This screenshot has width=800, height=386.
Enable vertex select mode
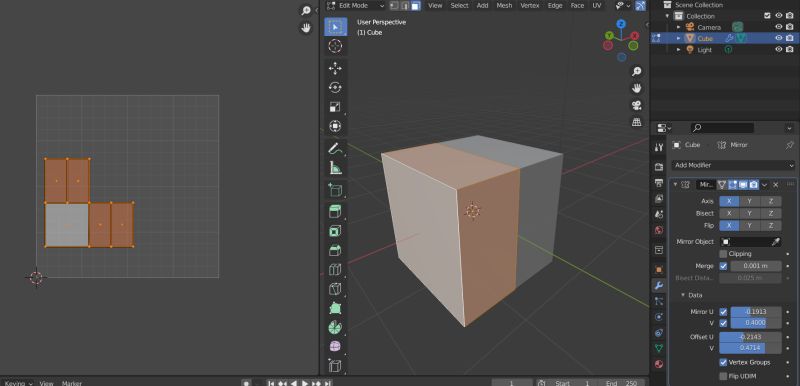pyautogui.click(x=394, y=6)
